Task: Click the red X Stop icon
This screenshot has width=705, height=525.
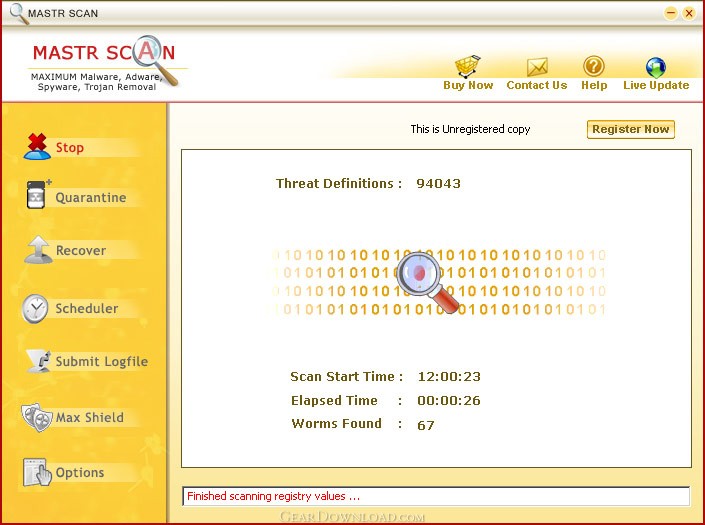Action: pos(37,147)
